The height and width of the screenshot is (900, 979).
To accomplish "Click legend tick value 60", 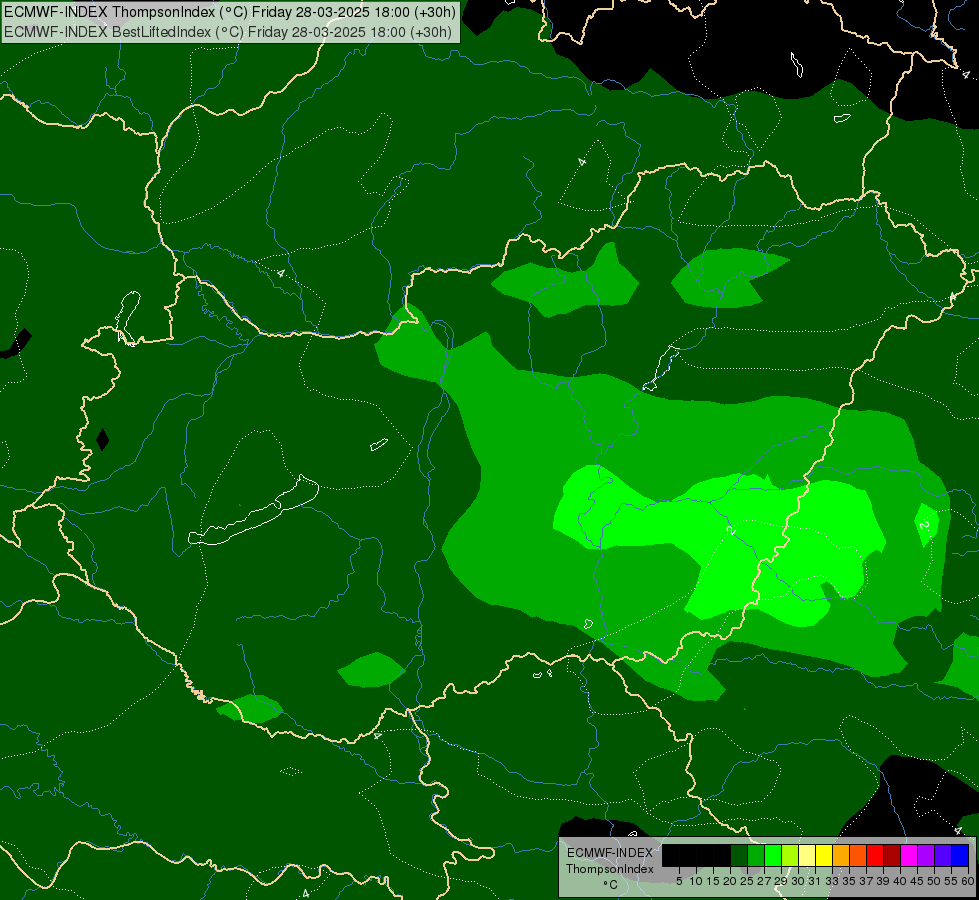I will pos(967,881).
